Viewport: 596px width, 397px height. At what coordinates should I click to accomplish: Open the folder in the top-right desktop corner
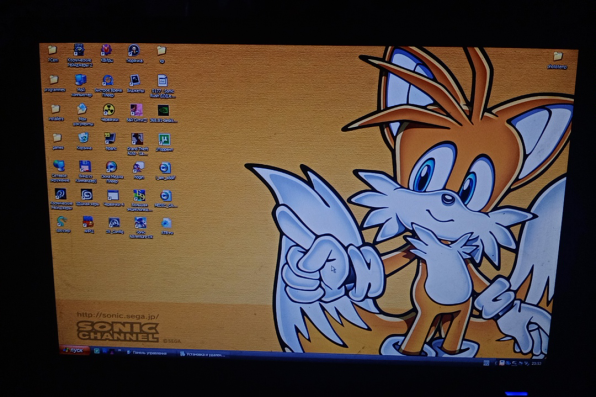558,60
